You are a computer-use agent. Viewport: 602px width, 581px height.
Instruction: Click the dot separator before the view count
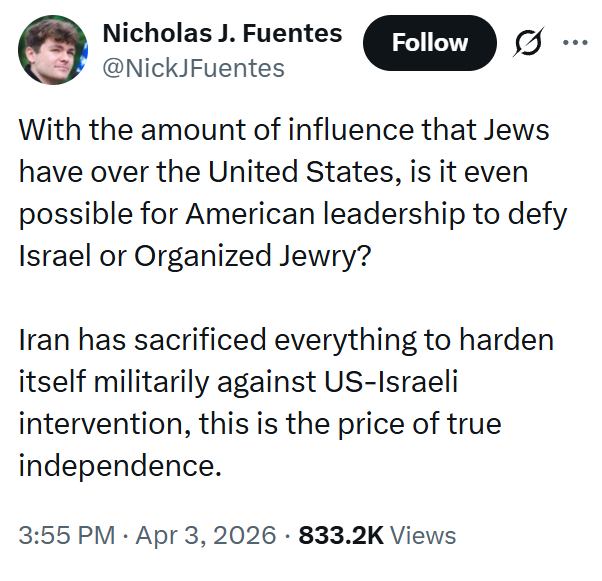pos(287,536)
